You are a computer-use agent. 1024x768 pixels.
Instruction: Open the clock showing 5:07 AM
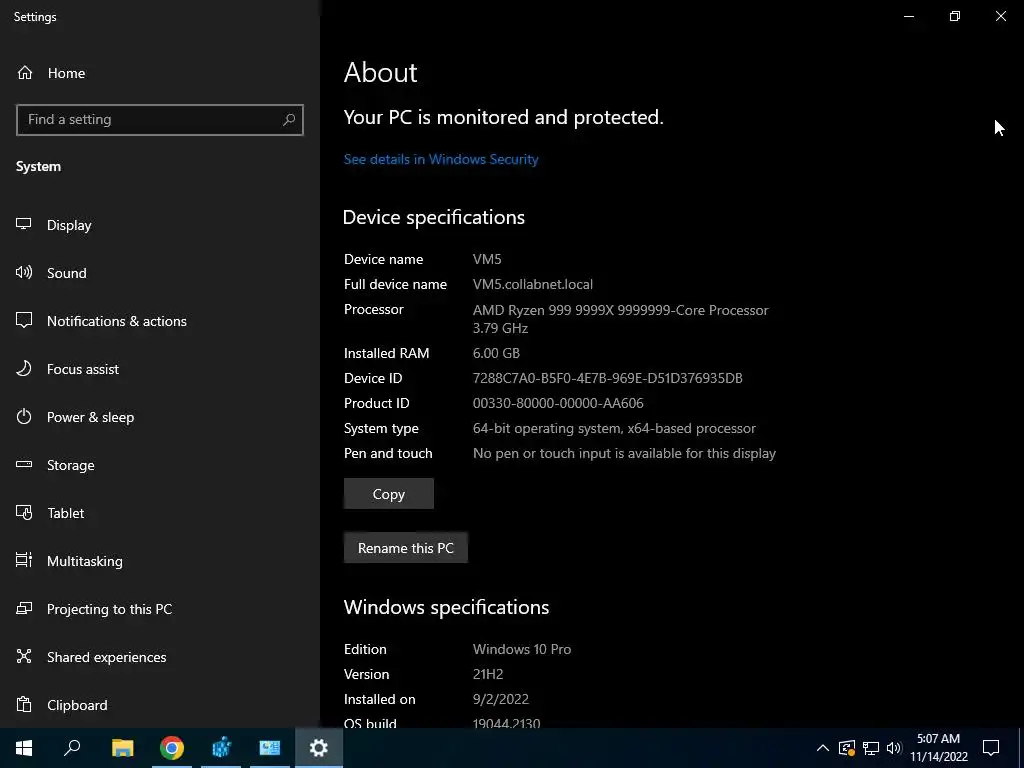click(x=938, y=748)
